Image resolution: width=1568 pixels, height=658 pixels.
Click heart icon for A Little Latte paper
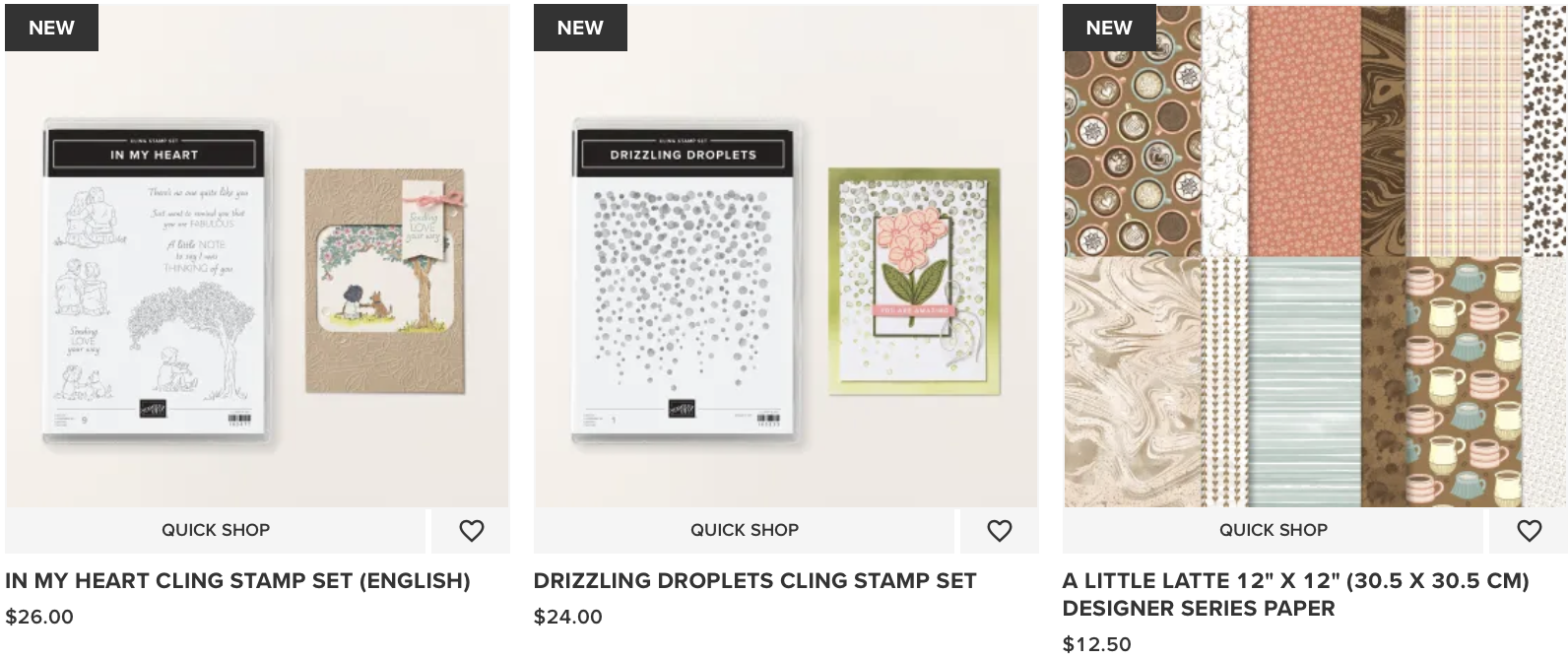[x=1529, y=531]
